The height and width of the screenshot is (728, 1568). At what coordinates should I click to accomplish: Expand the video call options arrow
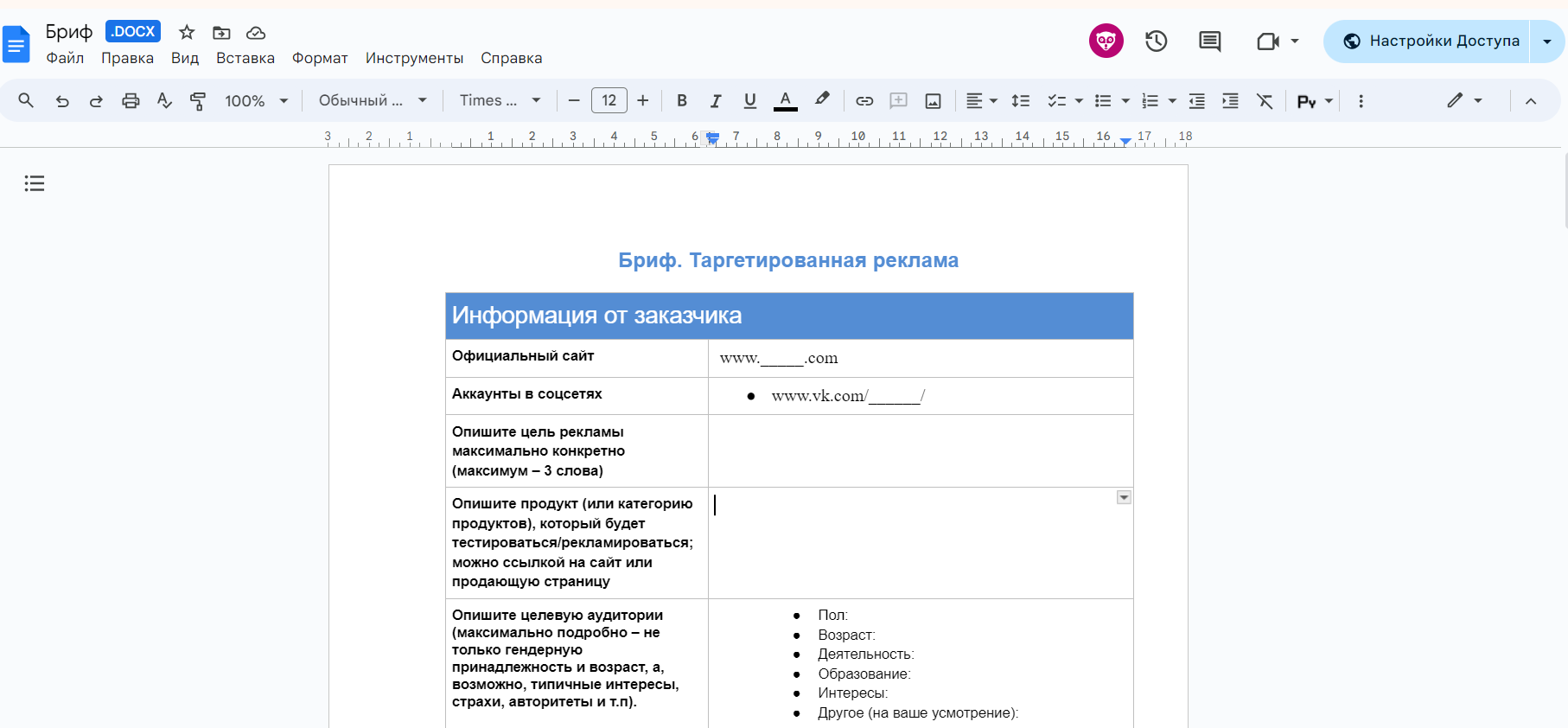(1295, 41)
